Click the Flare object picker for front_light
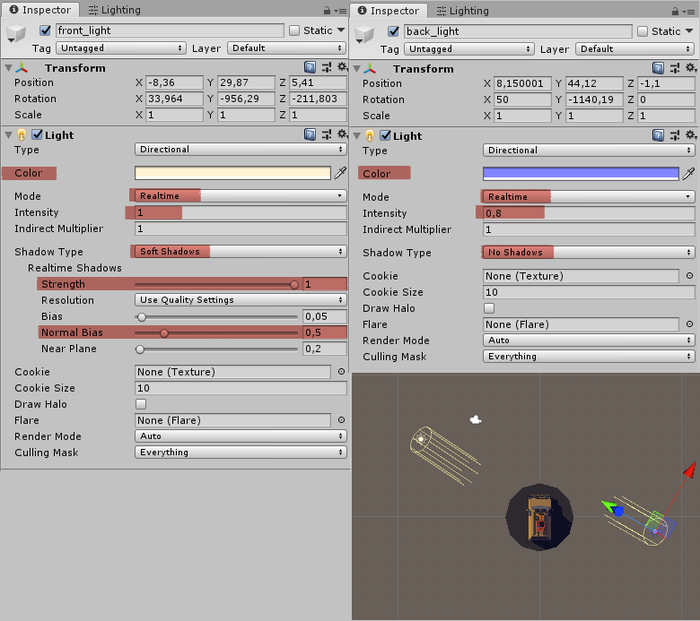The width and height of the screenshot is (700, 621). (341, 420)
